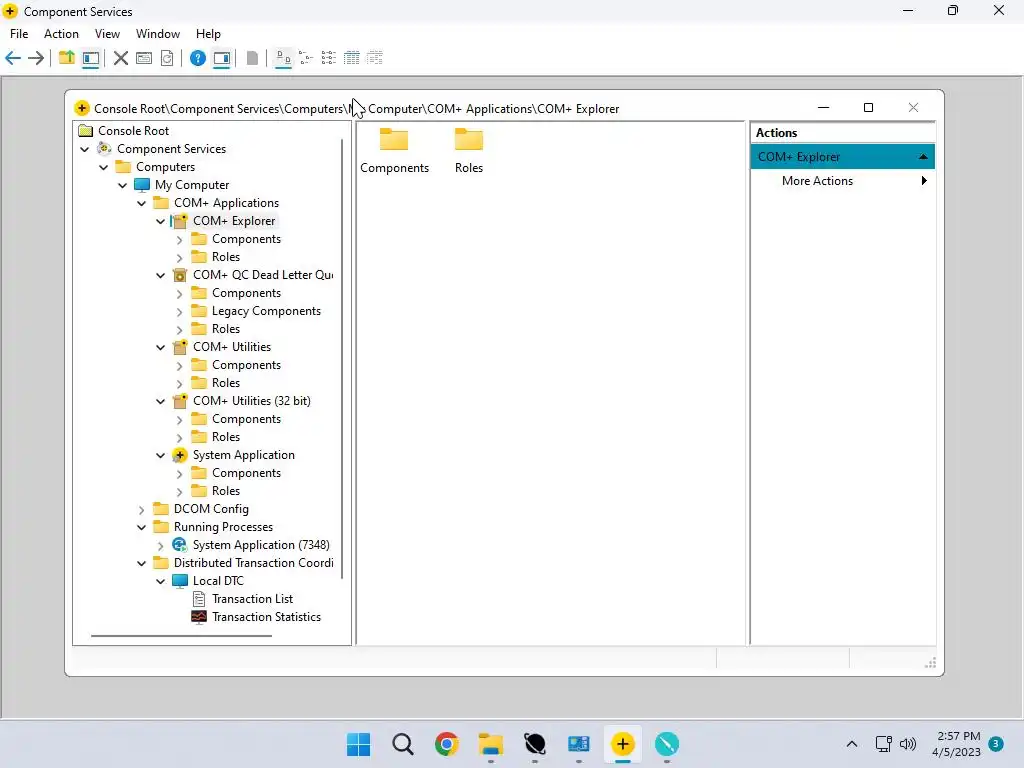The height and width of the screenshot is (768, 1024).
Task: Expand Legacy Components node
Action: [180, 312]
